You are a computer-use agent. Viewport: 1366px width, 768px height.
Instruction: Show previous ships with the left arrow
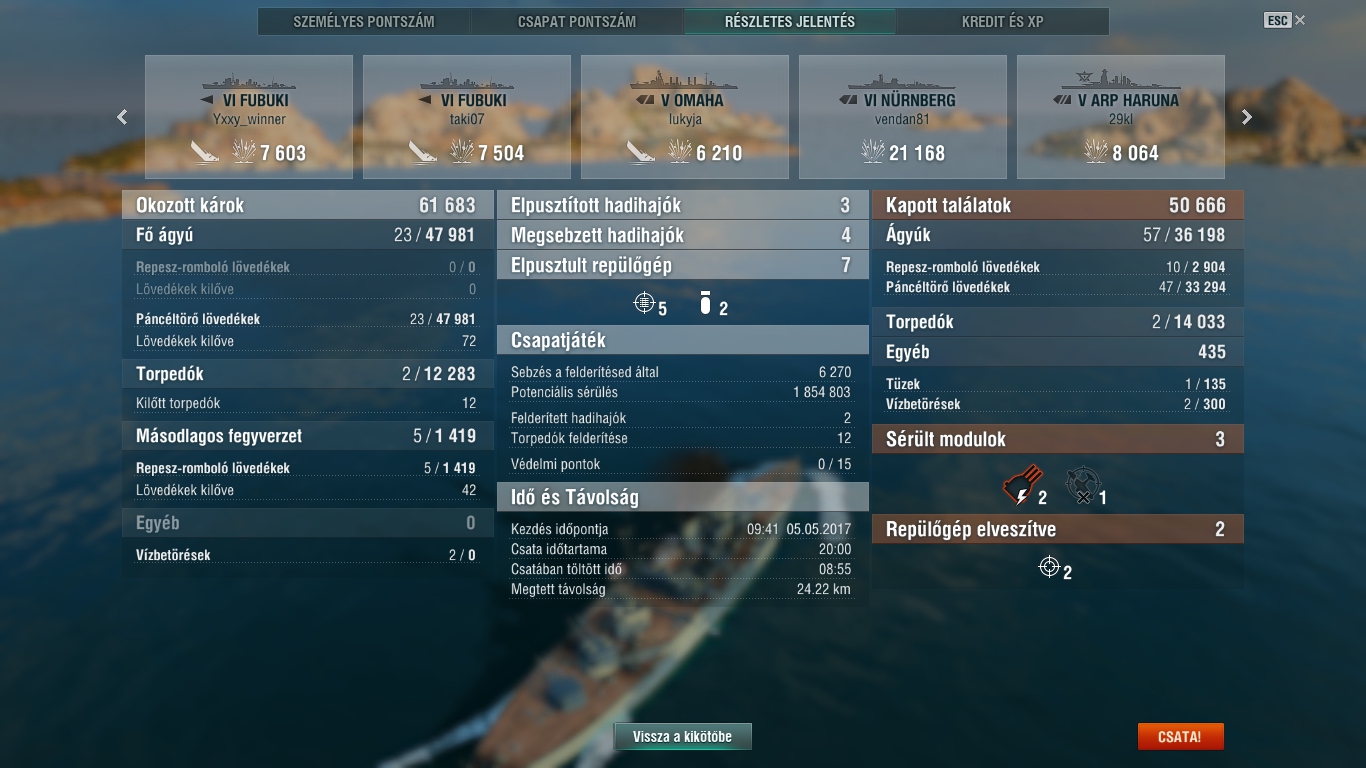click(122, 117)
